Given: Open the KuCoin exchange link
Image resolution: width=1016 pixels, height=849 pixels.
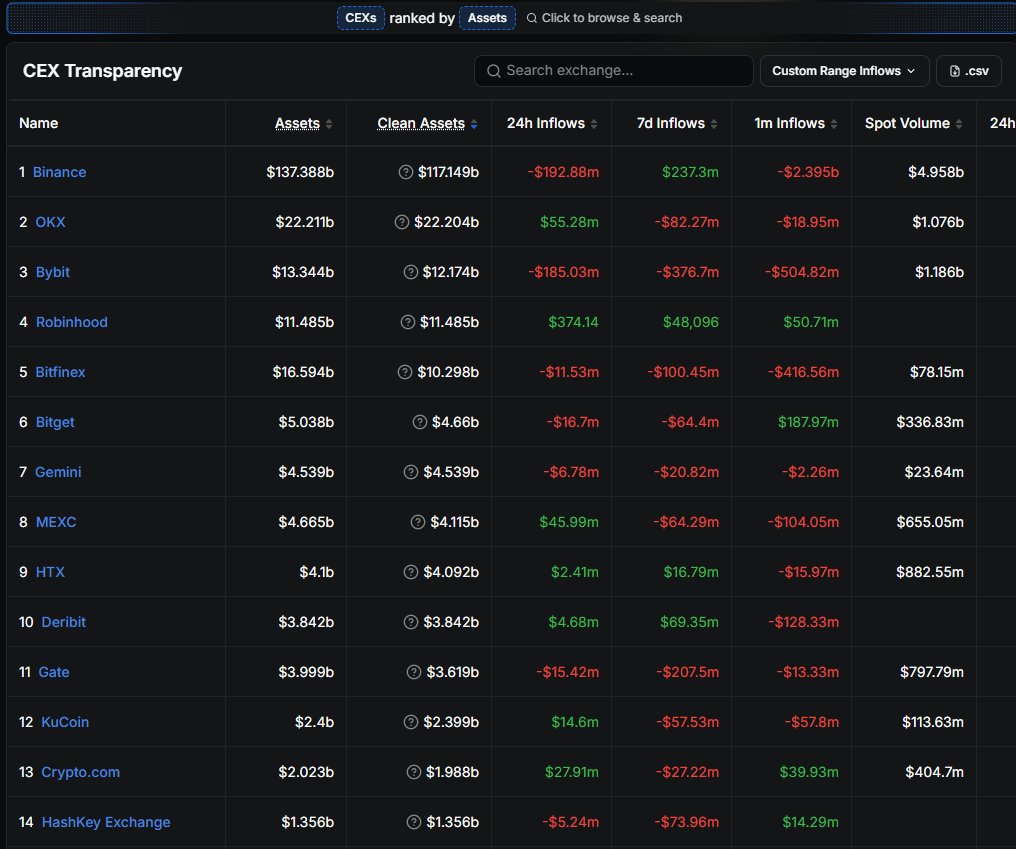Looking at the screenshot, I should pyautogui.click(x=65, y=722).
